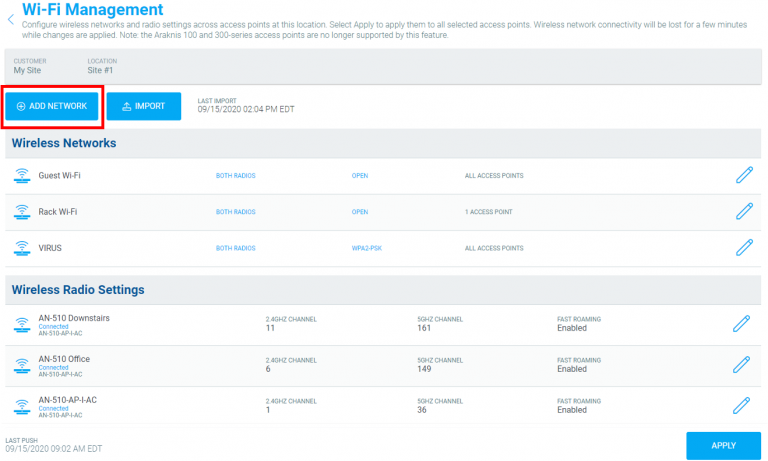Click the AN-510 Office access point icon

(x=22, y=365)
